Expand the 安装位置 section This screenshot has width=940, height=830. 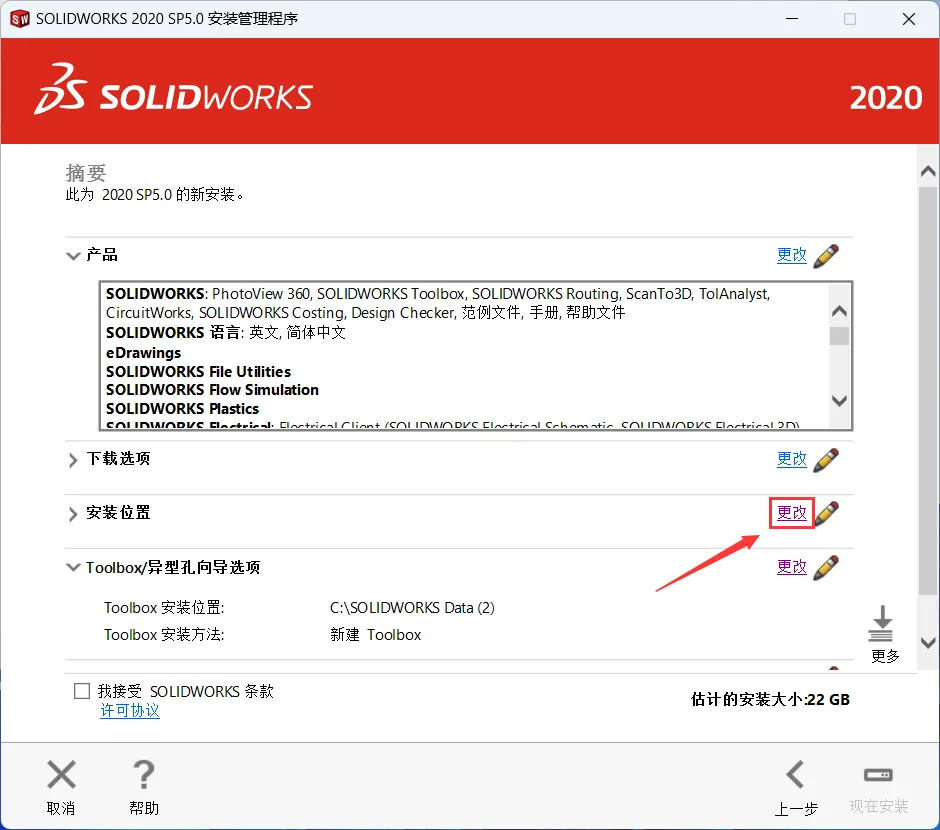(73, 514)
